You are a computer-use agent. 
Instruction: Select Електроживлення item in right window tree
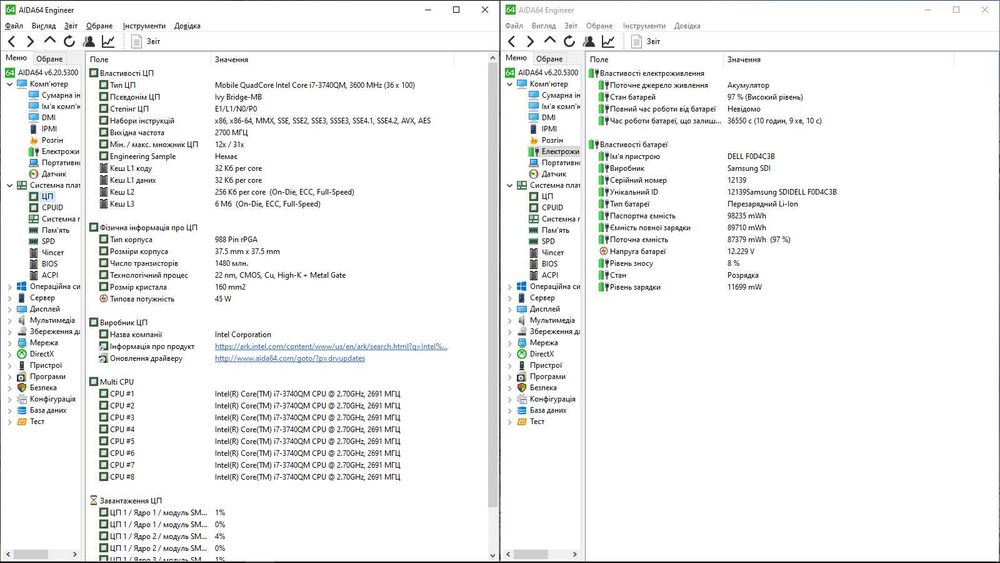[554, 152]
